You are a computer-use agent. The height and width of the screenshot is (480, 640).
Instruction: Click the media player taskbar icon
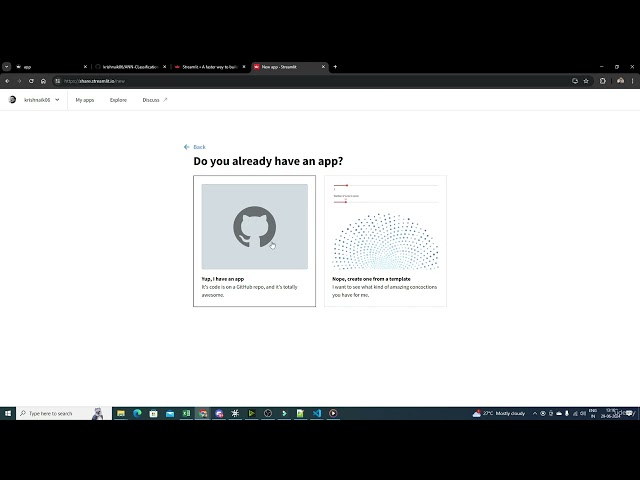point(333,413)
